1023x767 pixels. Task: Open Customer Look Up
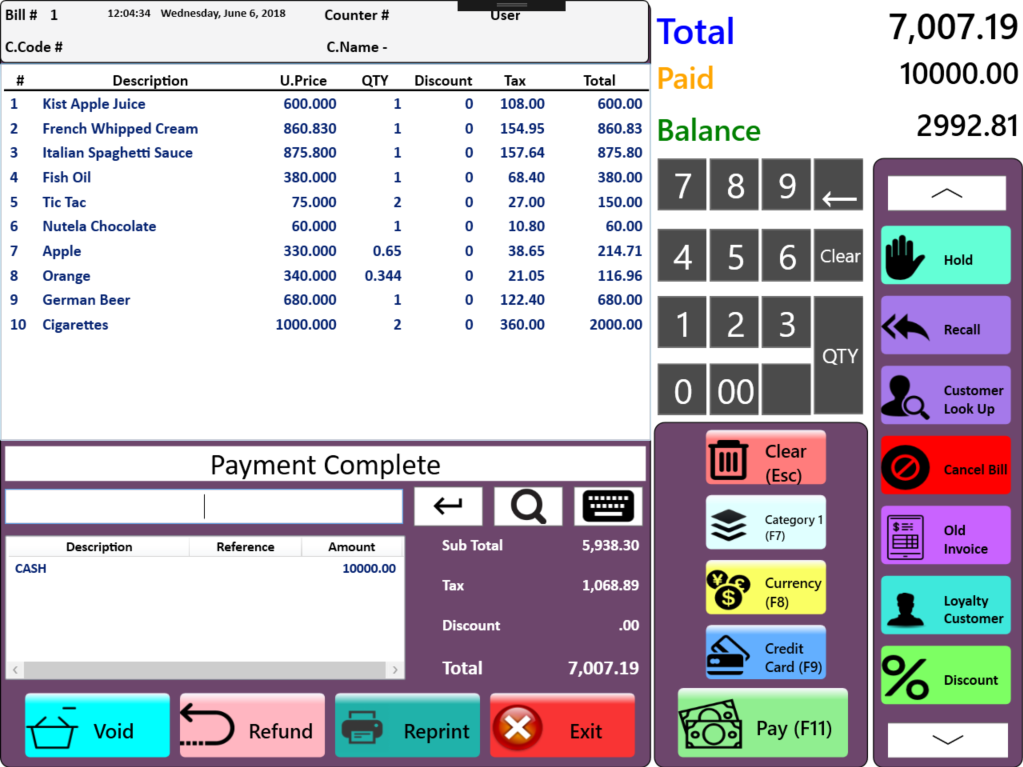[x=945, y=395]
